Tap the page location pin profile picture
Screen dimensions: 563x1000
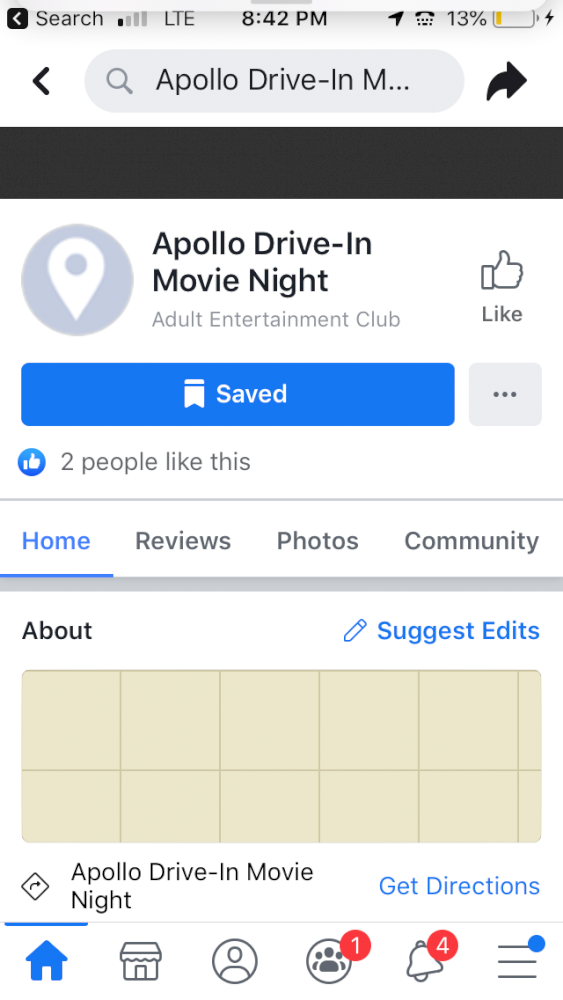coord(77,279)
